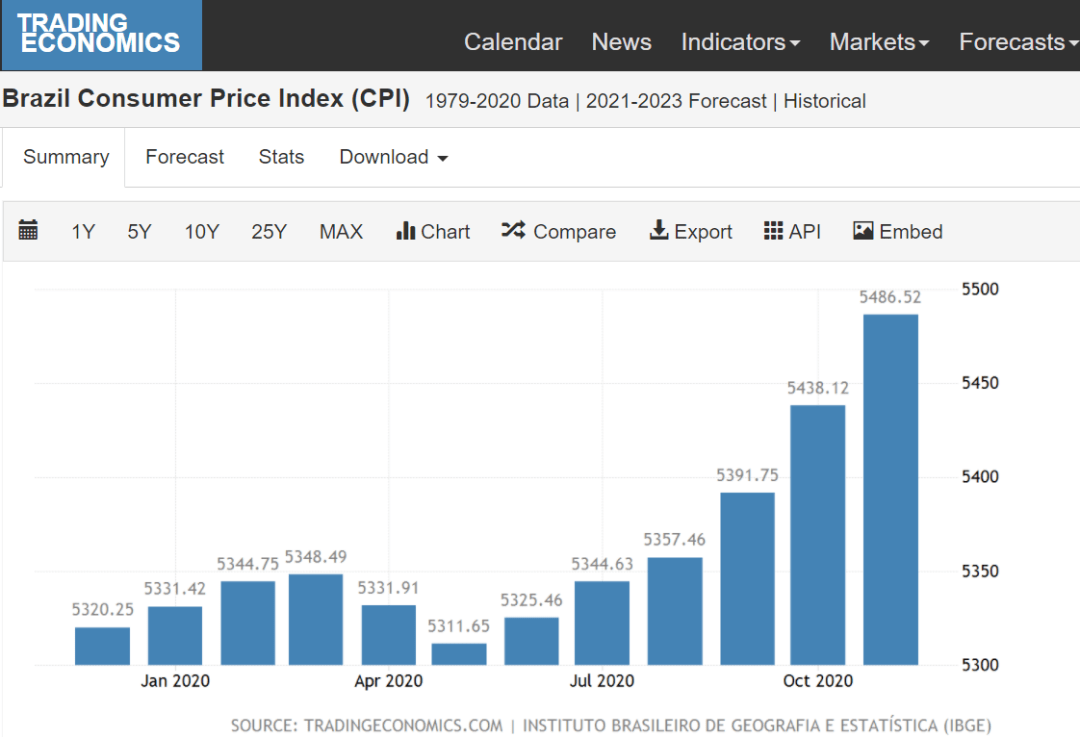Click the Chart type icon
Screen dimensions: 1080x737
pos(406,231)
